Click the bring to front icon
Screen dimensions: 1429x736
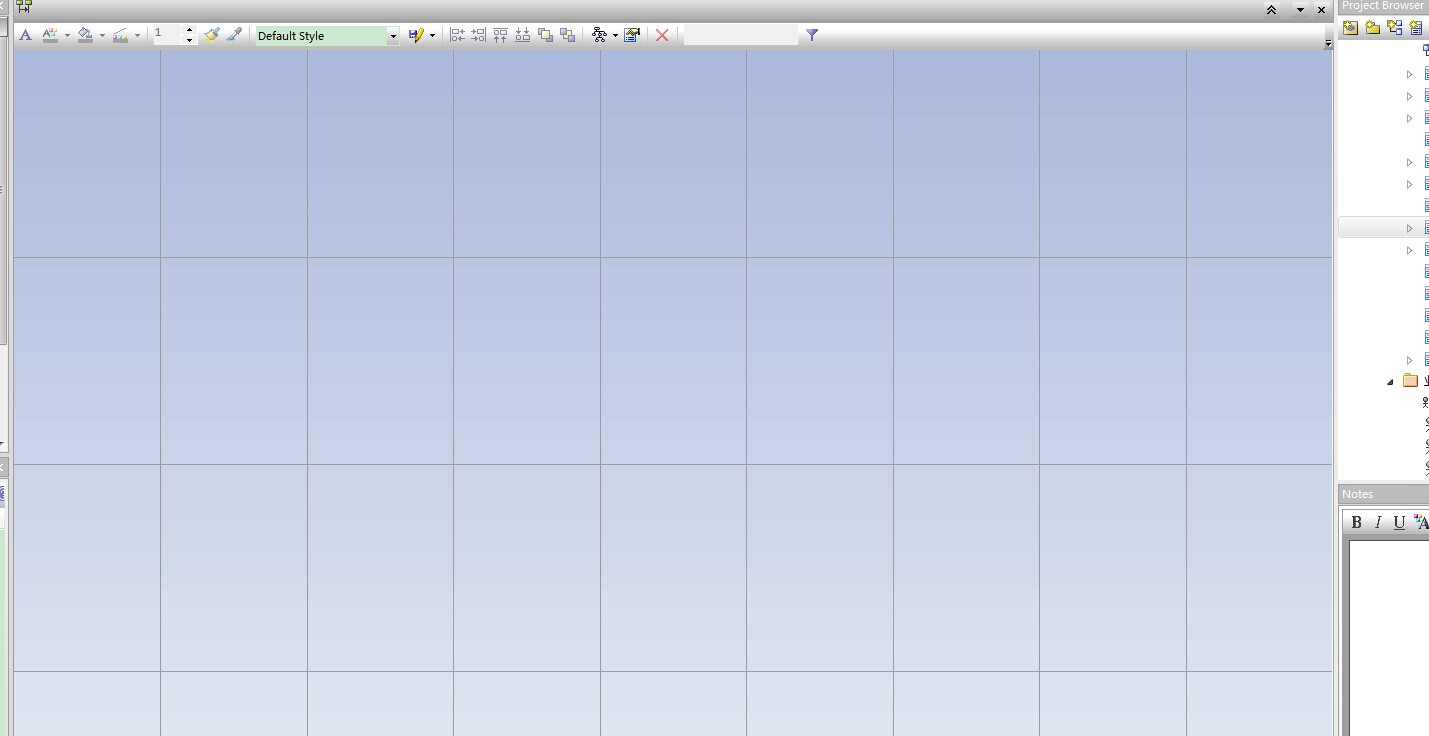click(x=545, y=35)
